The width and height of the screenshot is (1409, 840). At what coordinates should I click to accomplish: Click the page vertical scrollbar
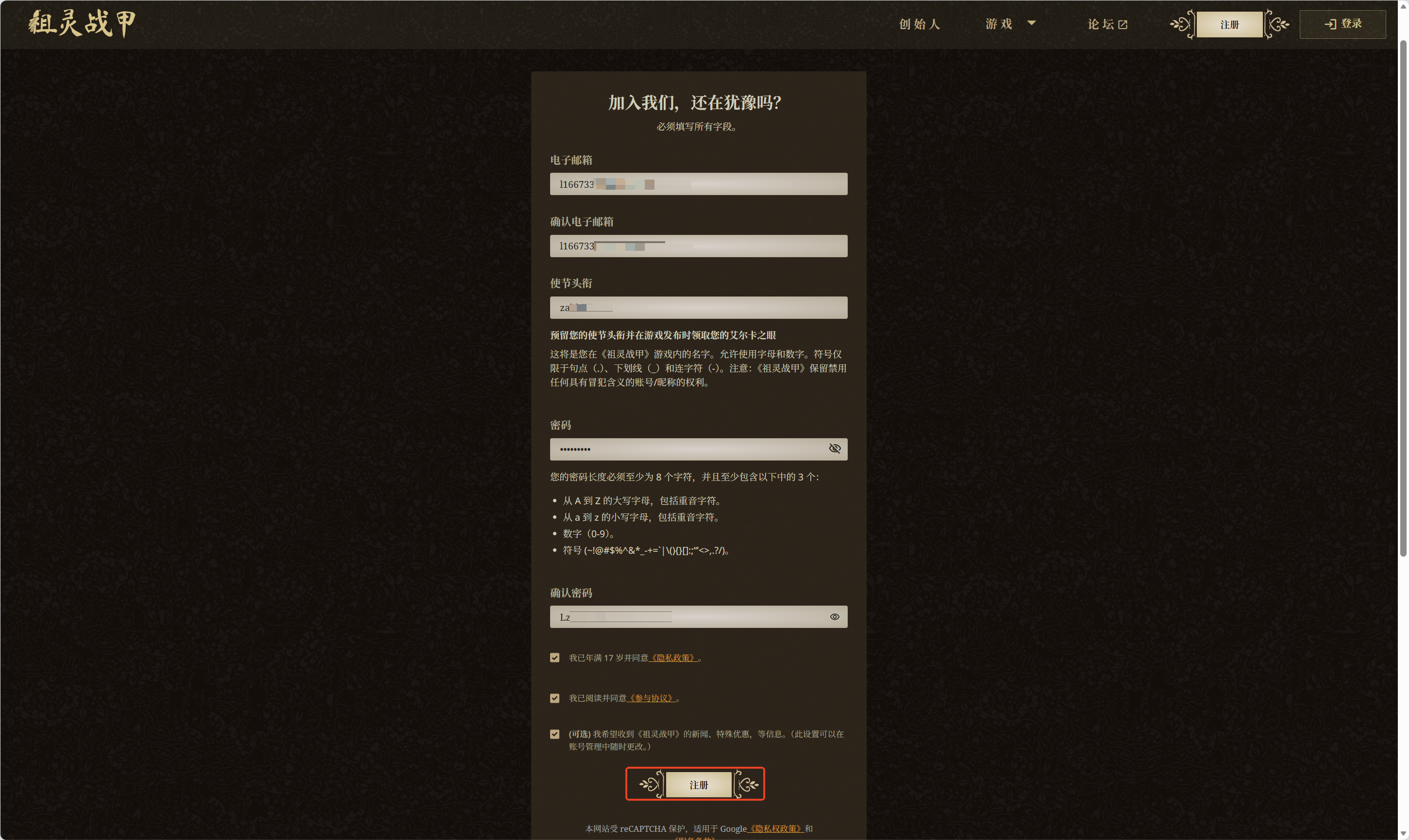tap(1403, 299)
